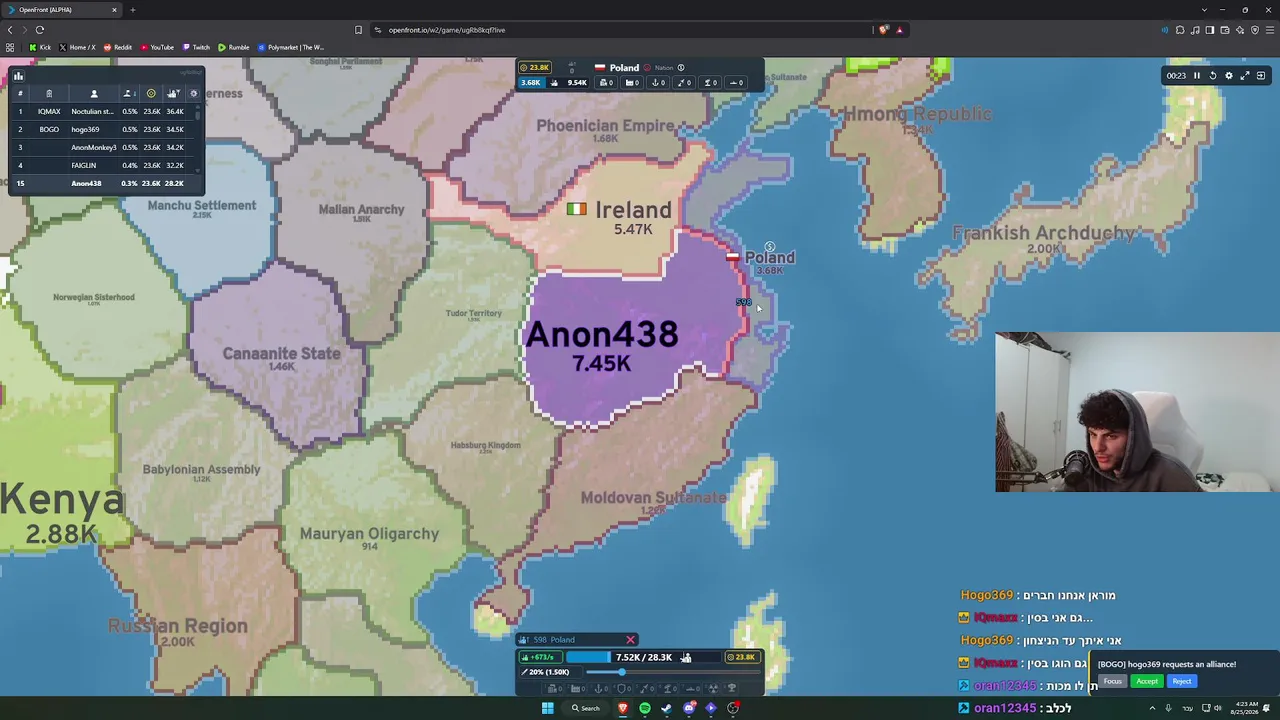Open Brave browser from taskbar

point(622,708)
